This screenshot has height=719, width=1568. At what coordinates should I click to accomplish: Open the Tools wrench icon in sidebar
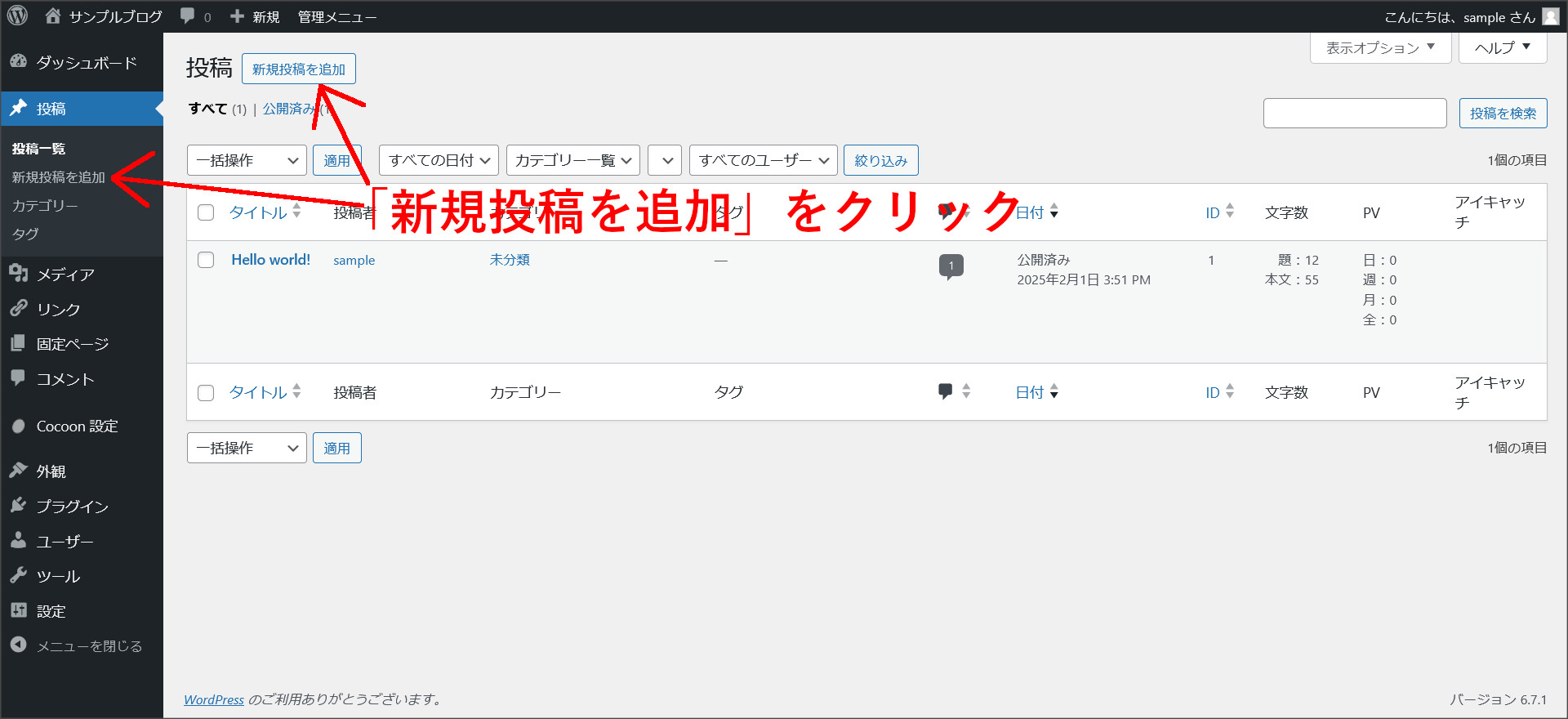(x=18, y=576)
